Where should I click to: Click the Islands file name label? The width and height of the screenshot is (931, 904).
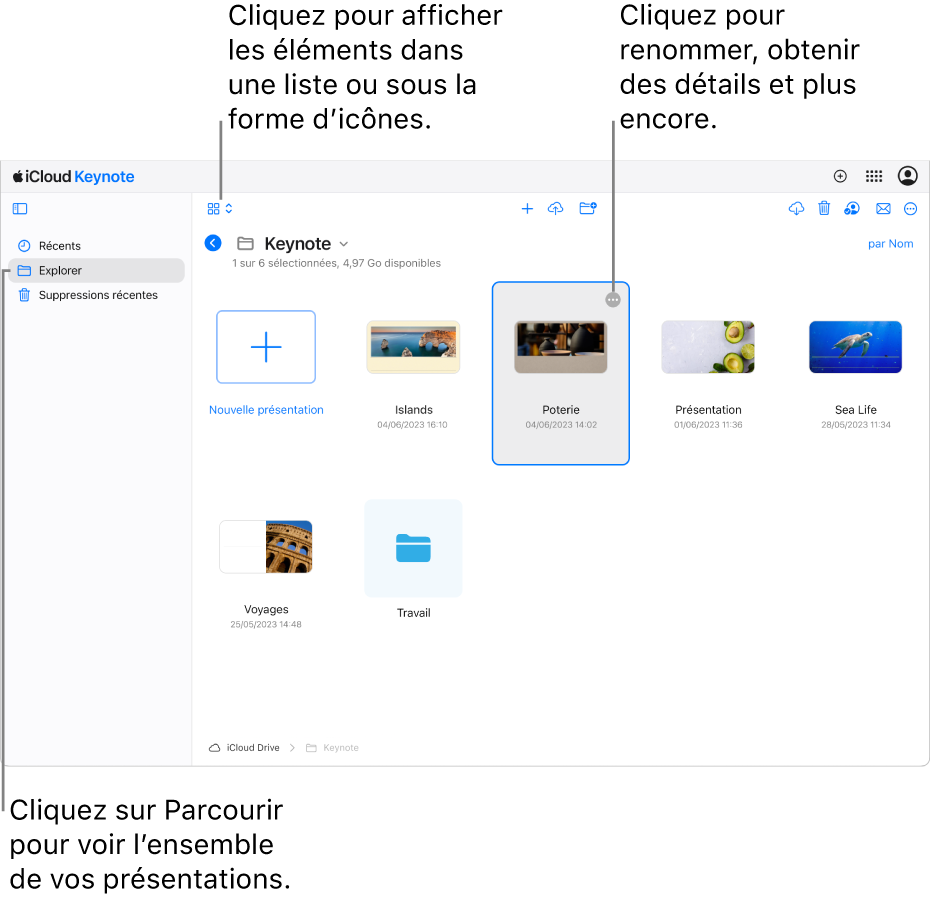tap(414, 410)
